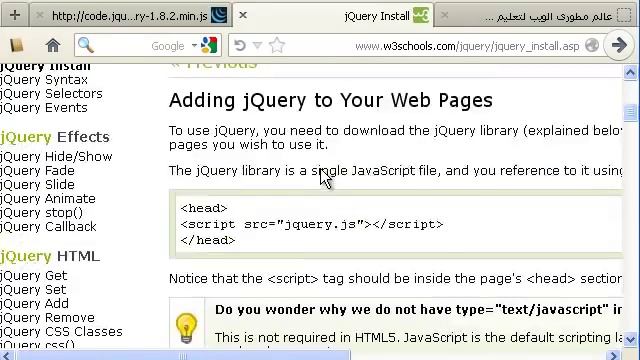640x360 pixels.
Task: Click the search magnifier icon
Action: (86, 45)
